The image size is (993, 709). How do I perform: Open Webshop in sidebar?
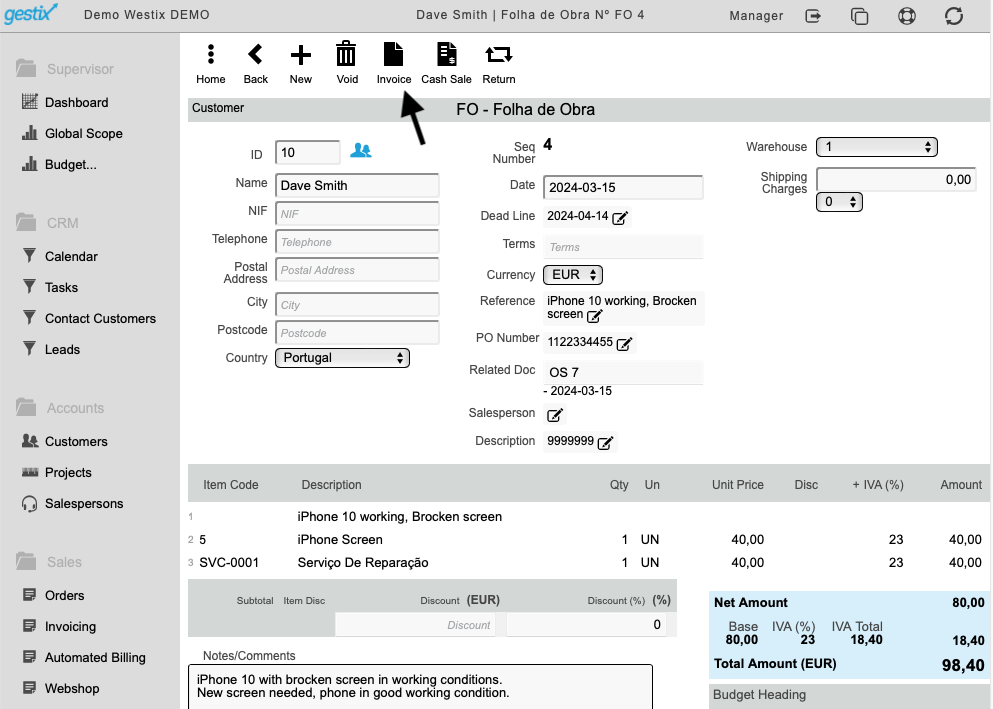coord(61,687)
